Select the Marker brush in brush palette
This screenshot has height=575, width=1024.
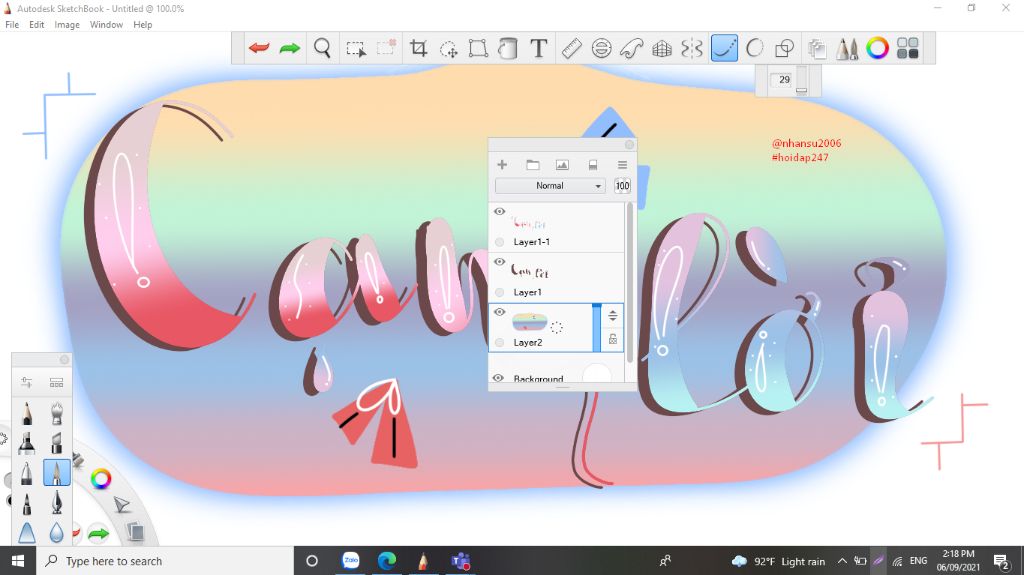(27, 443)
